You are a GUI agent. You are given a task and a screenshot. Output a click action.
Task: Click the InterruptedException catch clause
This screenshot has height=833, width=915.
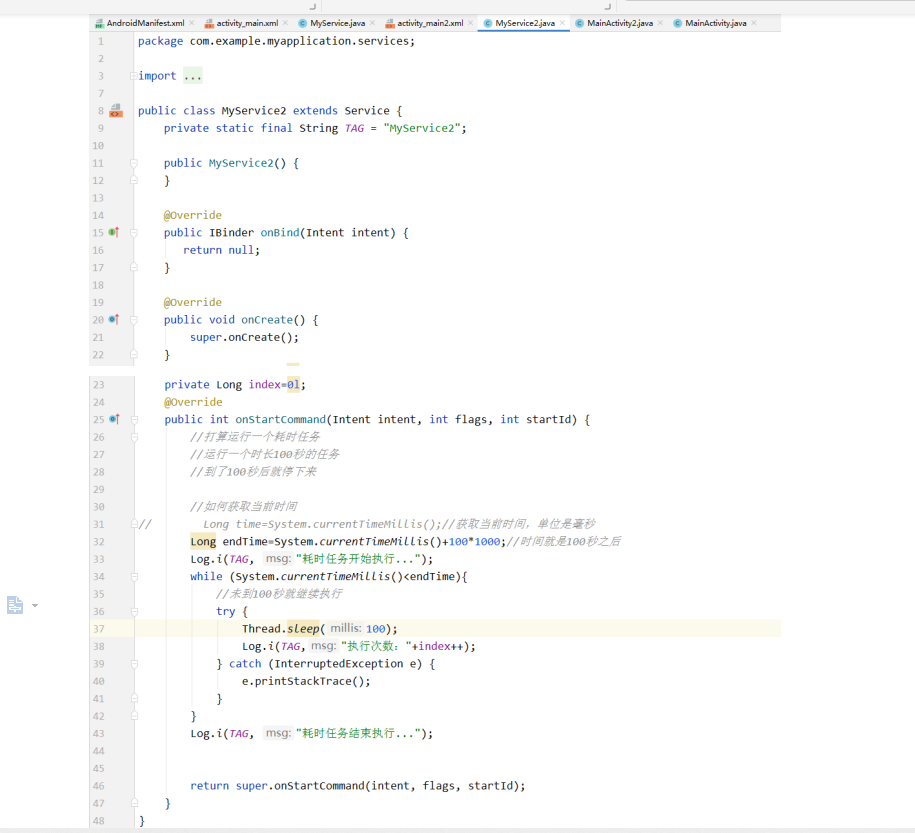tap(332, 664)
